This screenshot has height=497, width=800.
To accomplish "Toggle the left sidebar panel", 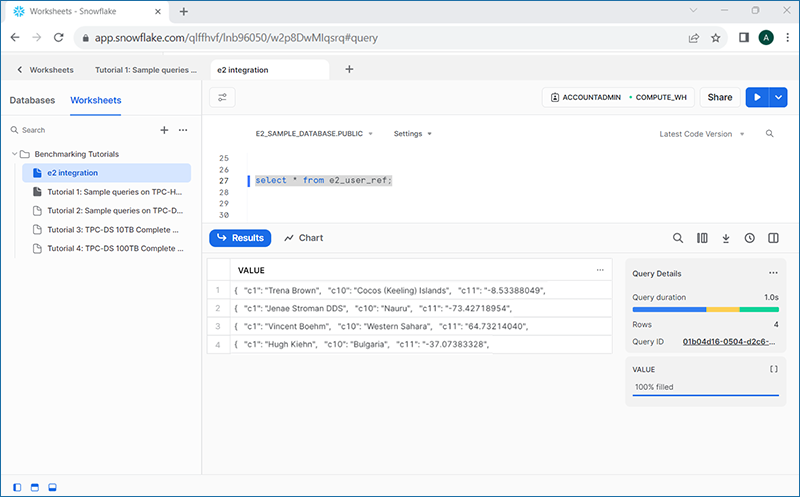I will tap(17, 487).
